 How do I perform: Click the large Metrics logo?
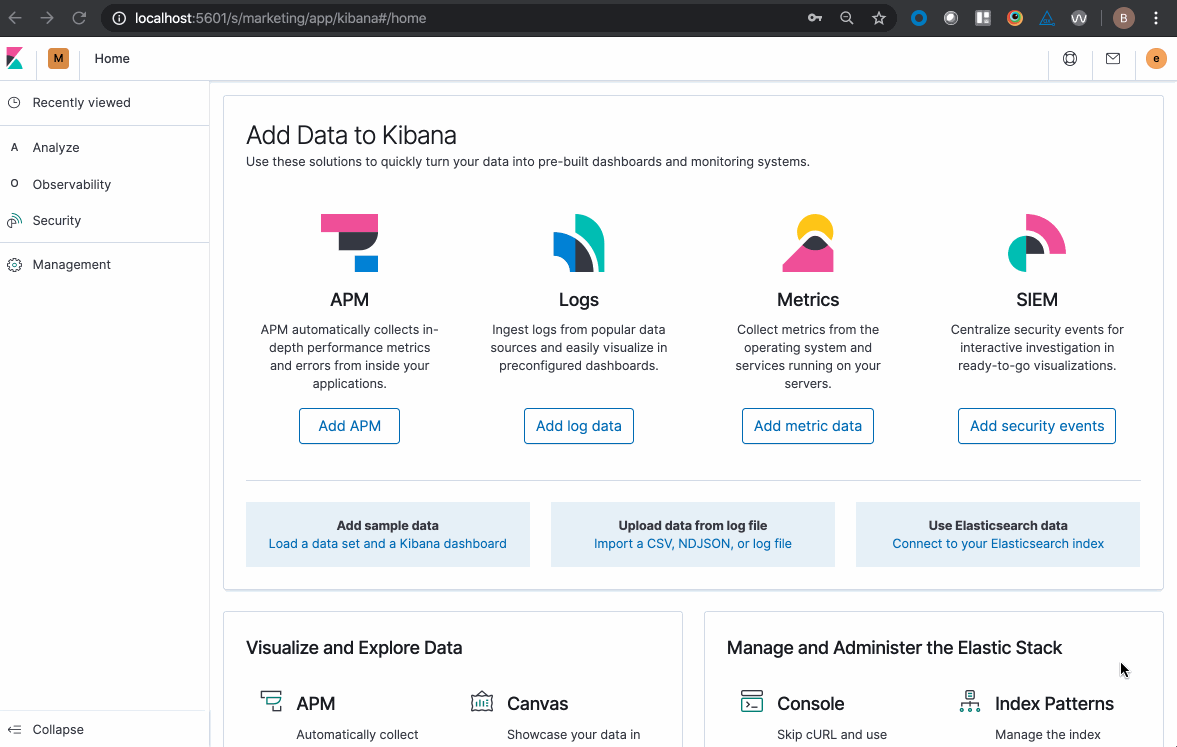tap(808, 242)
